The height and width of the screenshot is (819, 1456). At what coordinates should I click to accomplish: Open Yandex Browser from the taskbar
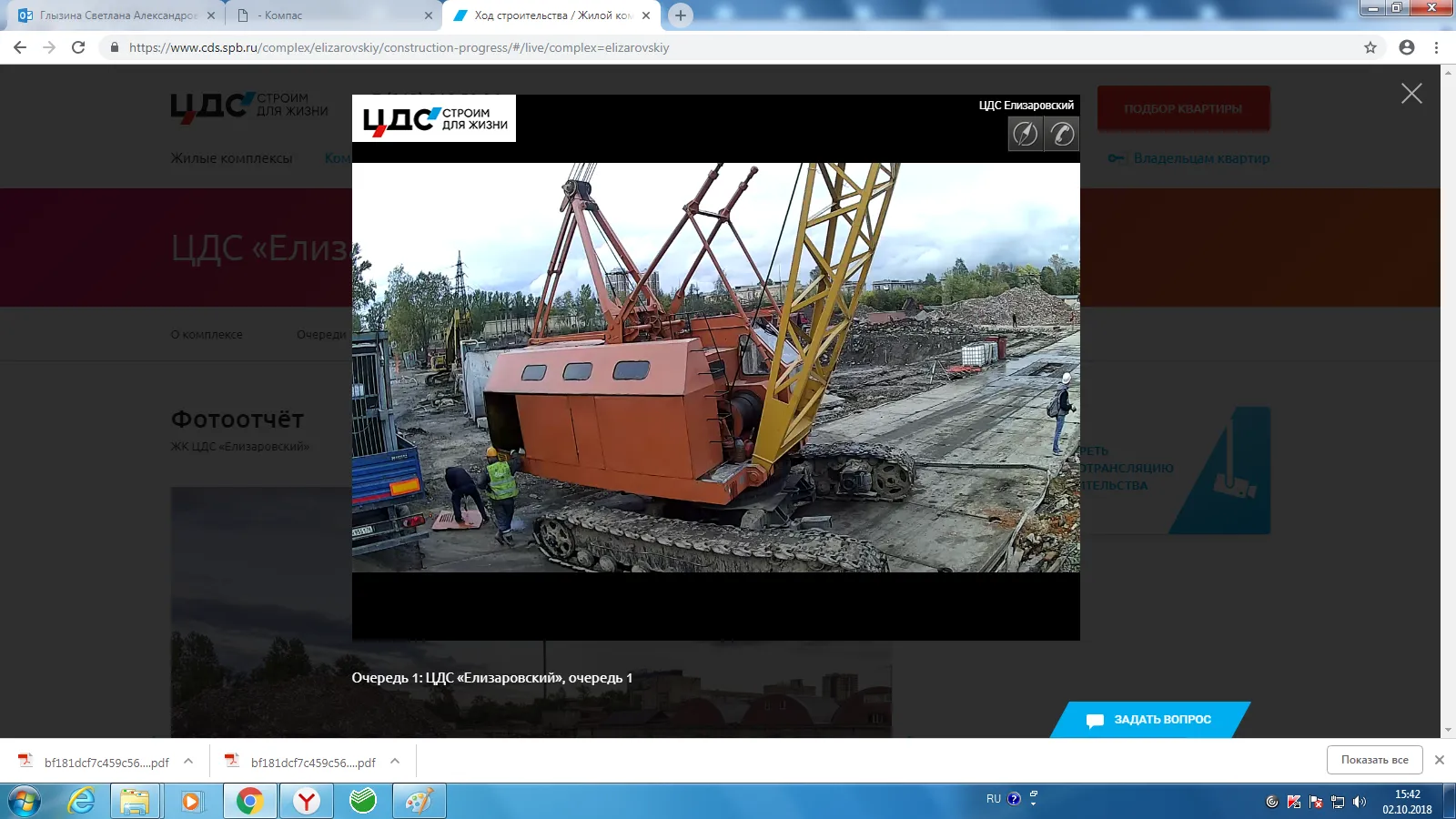point(307,802)
